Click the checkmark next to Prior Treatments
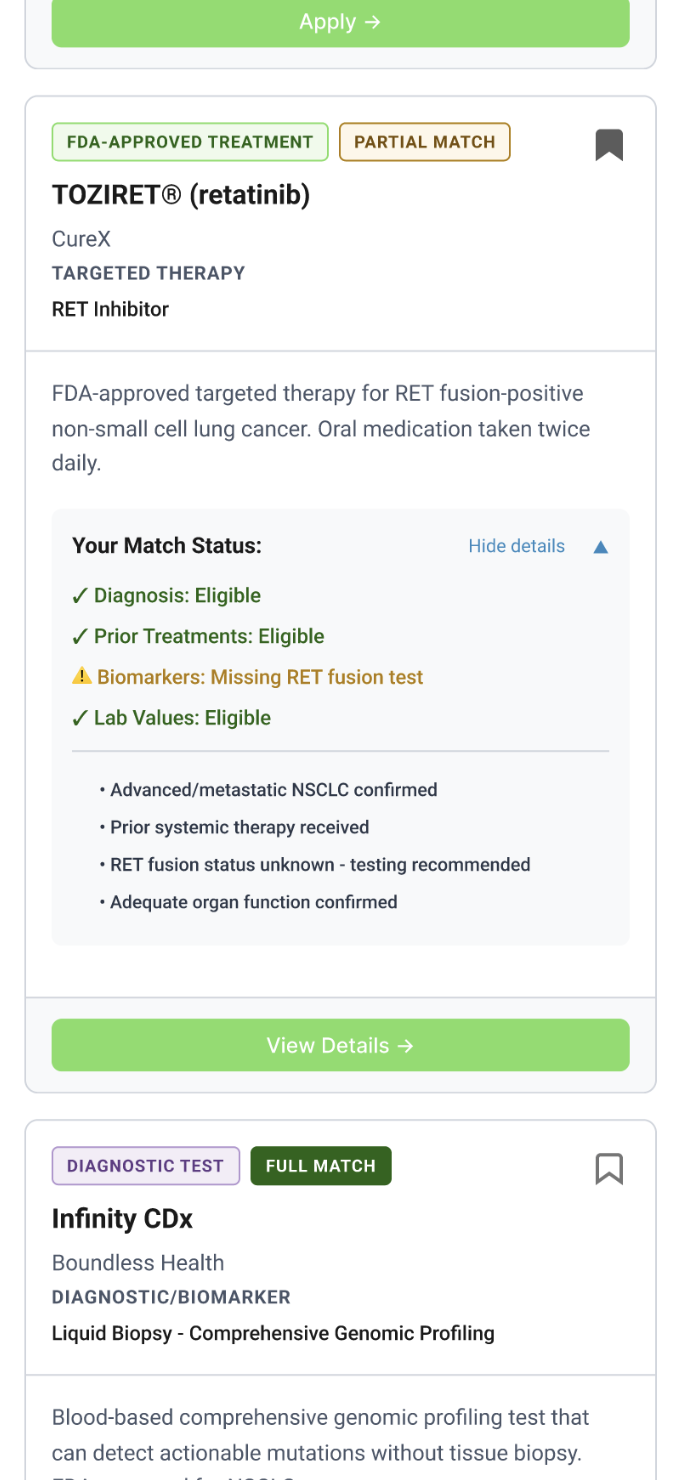 point(80,637)
